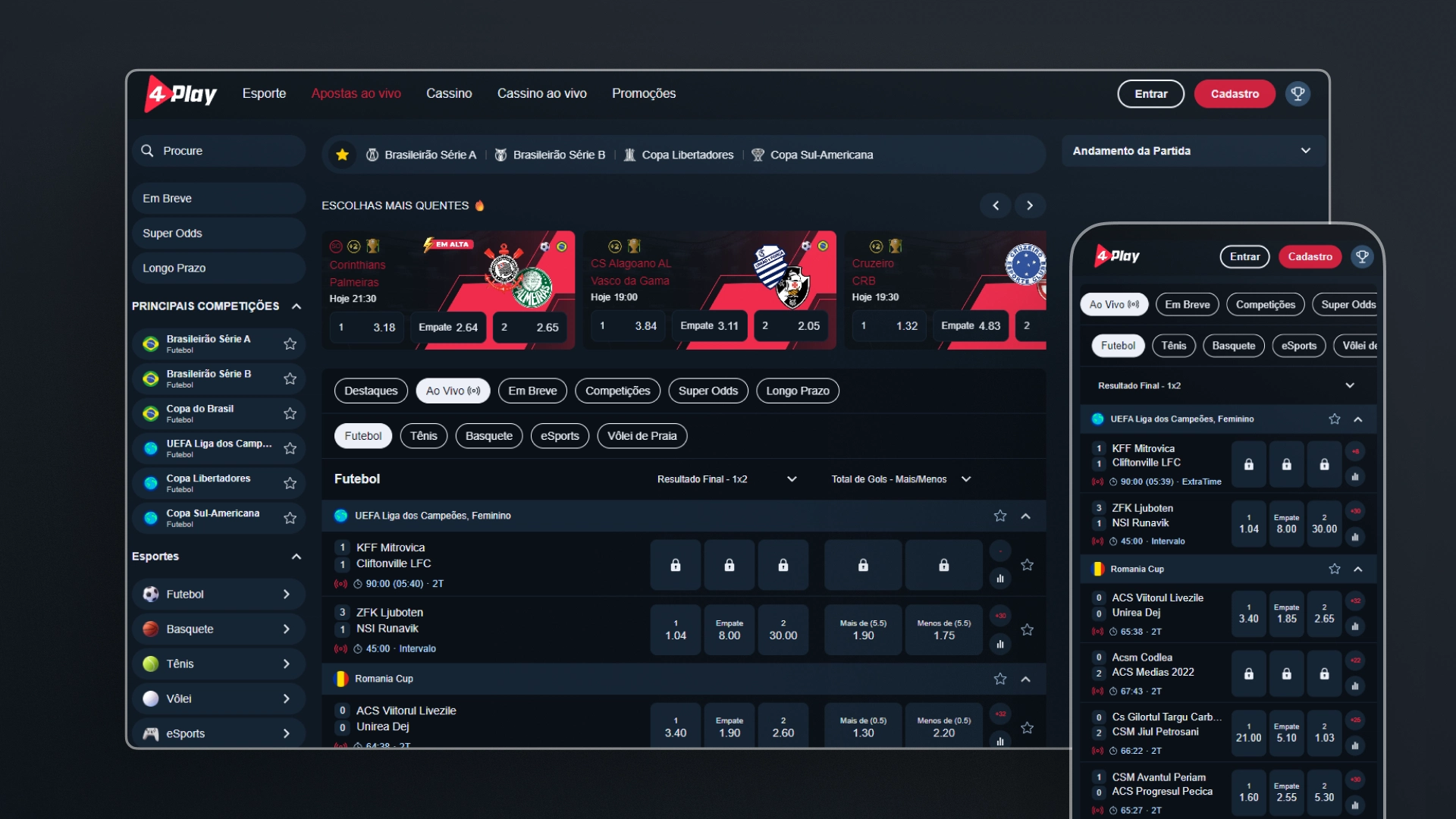Click previous arrow in Escolhas Mais Quentes
The image size is (1456, 819).
(x=996, y=206)
